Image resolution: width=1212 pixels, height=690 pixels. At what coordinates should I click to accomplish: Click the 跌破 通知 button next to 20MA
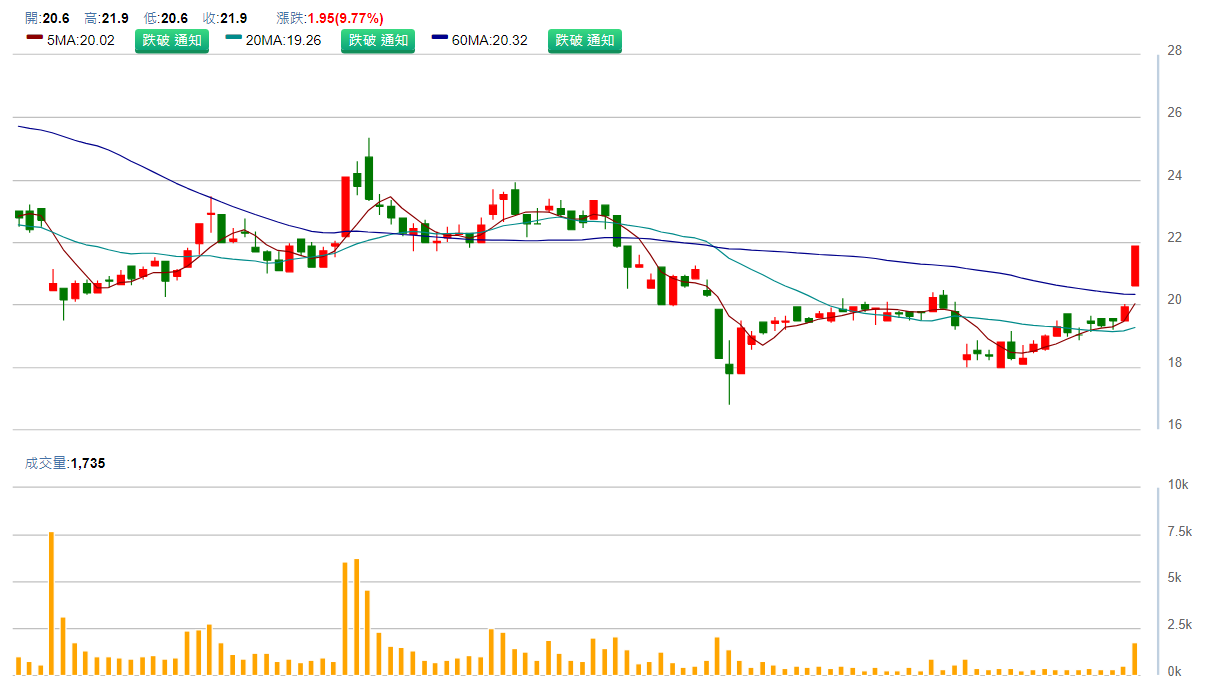378,40
